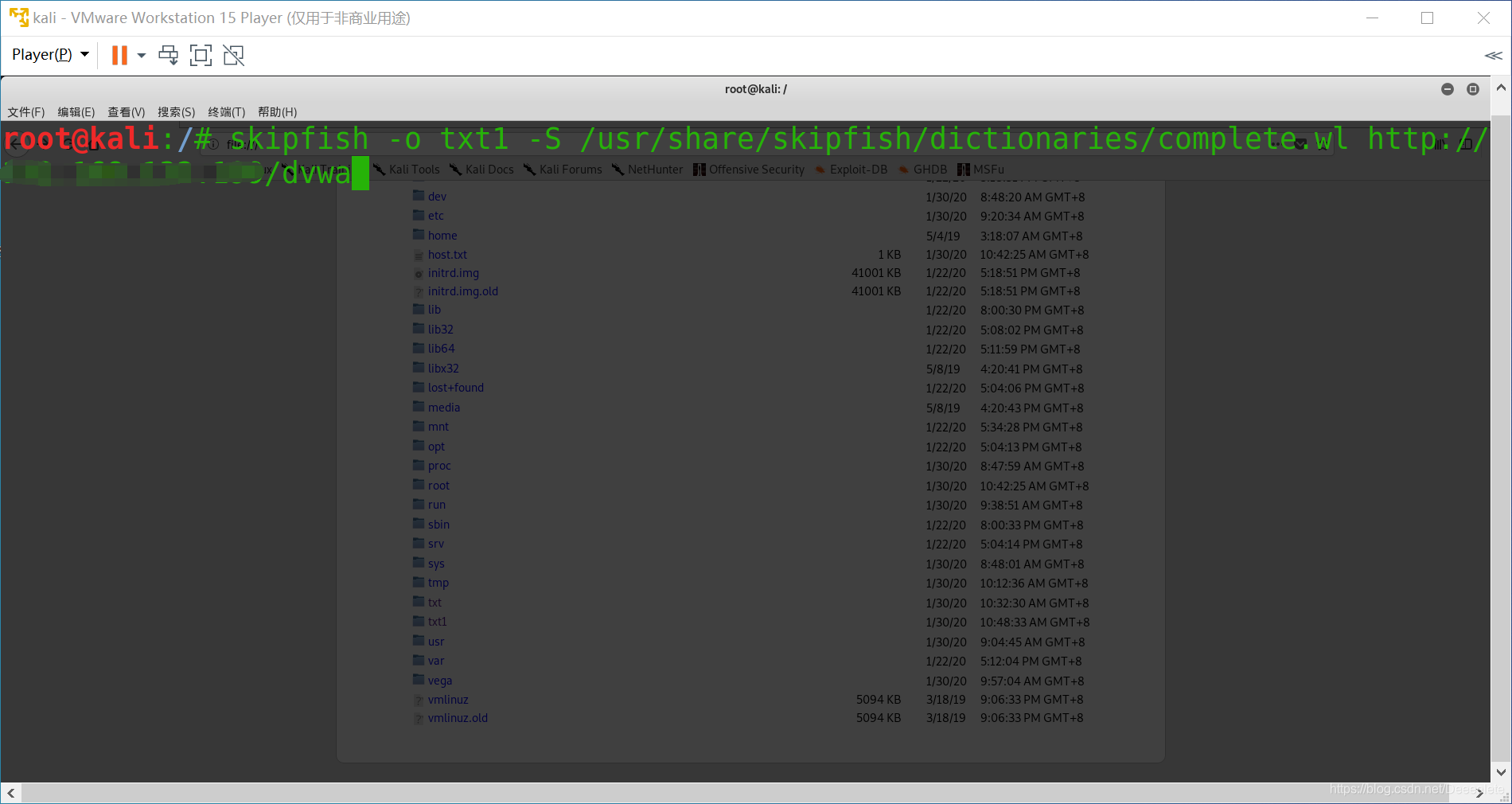Open Offensive Security bookmark
The height and width of the screenshot is (804, 1512).
point(749,170)
